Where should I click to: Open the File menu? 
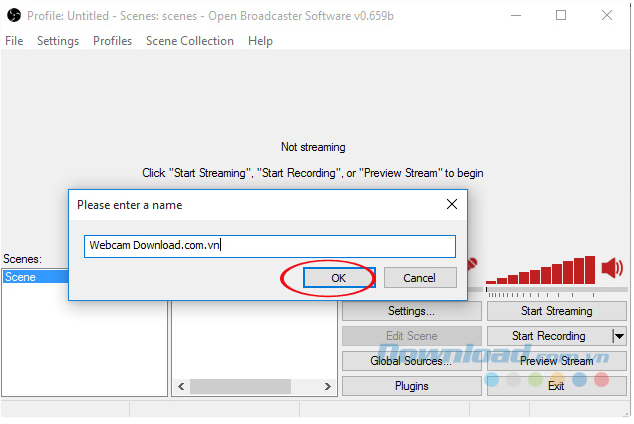pyautogui.click(x=14, y=41)
